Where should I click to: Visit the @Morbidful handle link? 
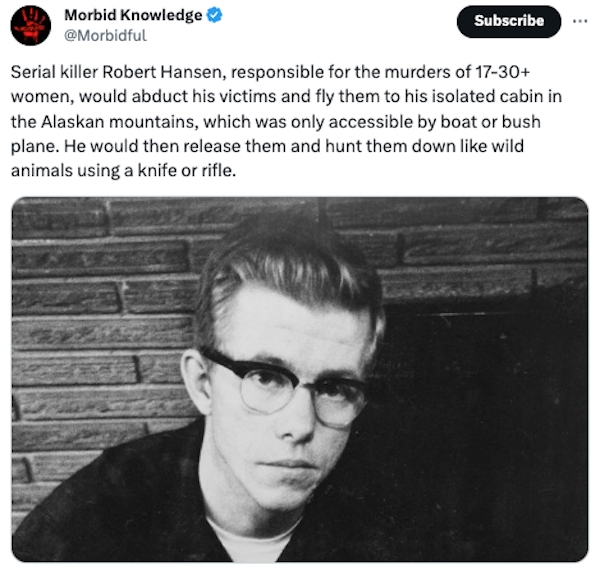(x=105, y=36)
